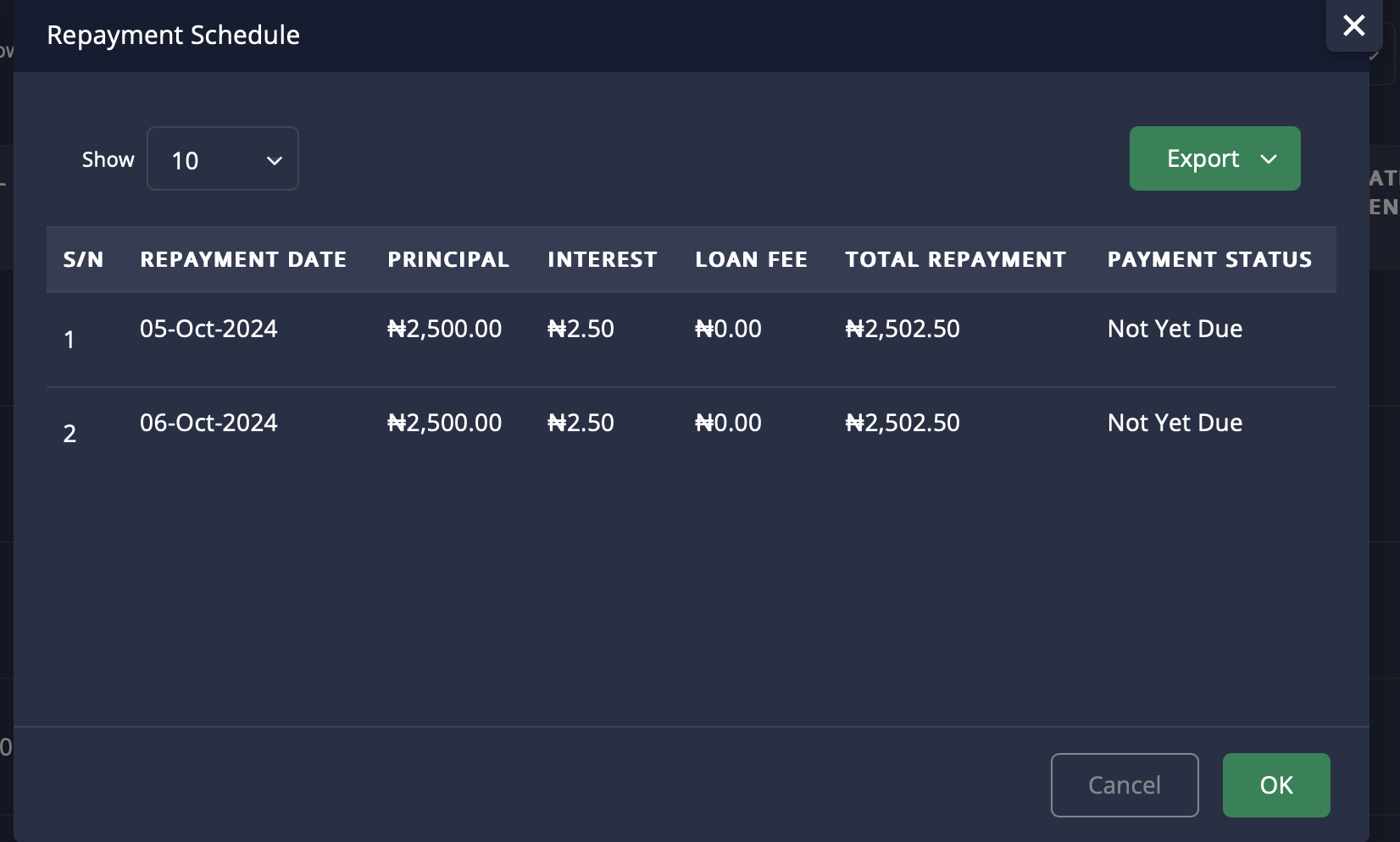Click the Payment Status column header
1400x842 pixels.
pyautogui.click(x=1209, y=259)
